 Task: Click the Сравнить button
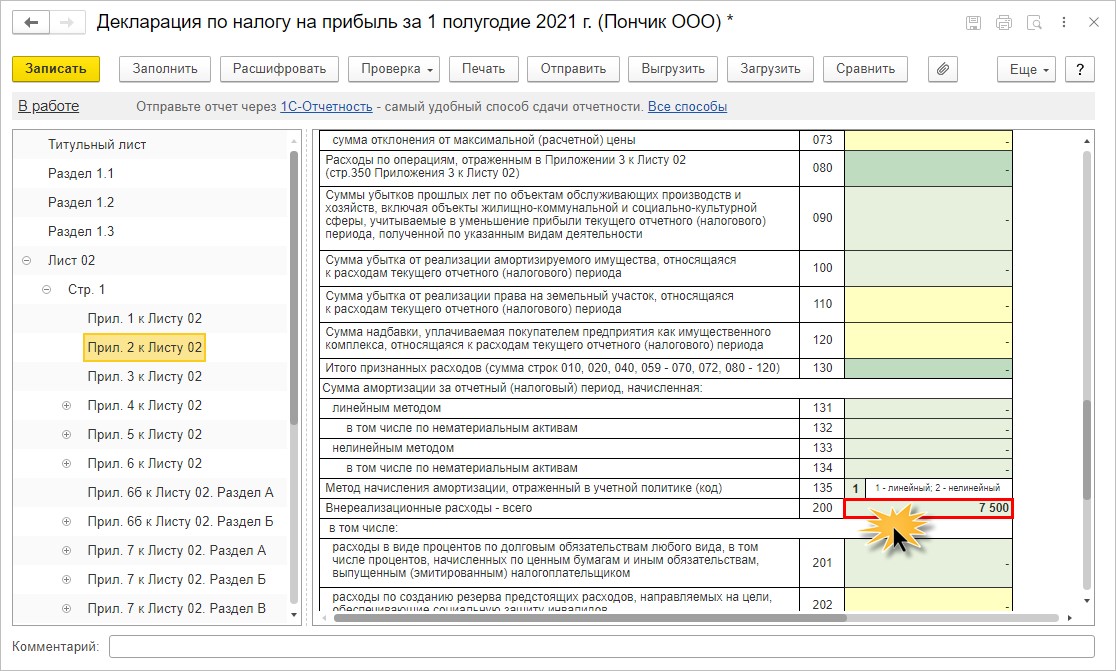(865, 69)
